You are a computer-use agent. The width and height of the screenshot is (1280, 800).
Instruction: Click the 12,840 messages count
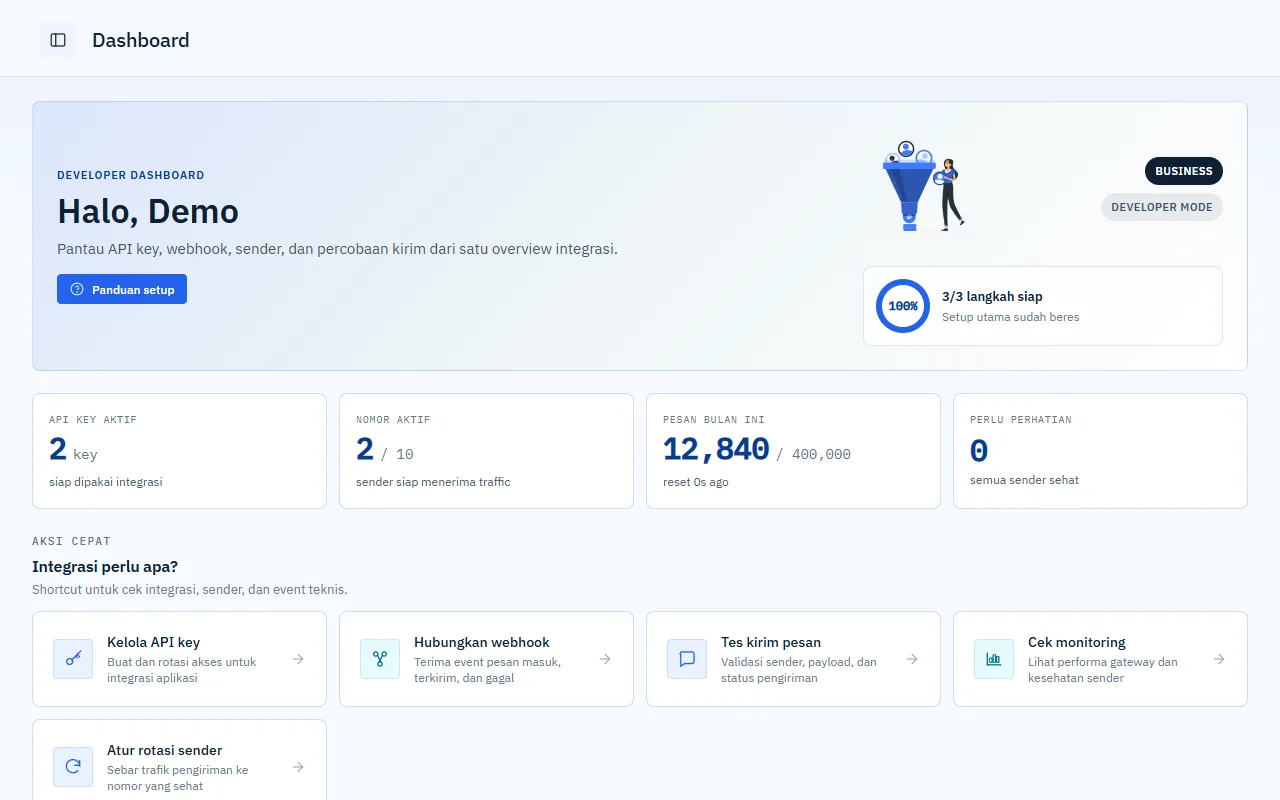[716, 450]
